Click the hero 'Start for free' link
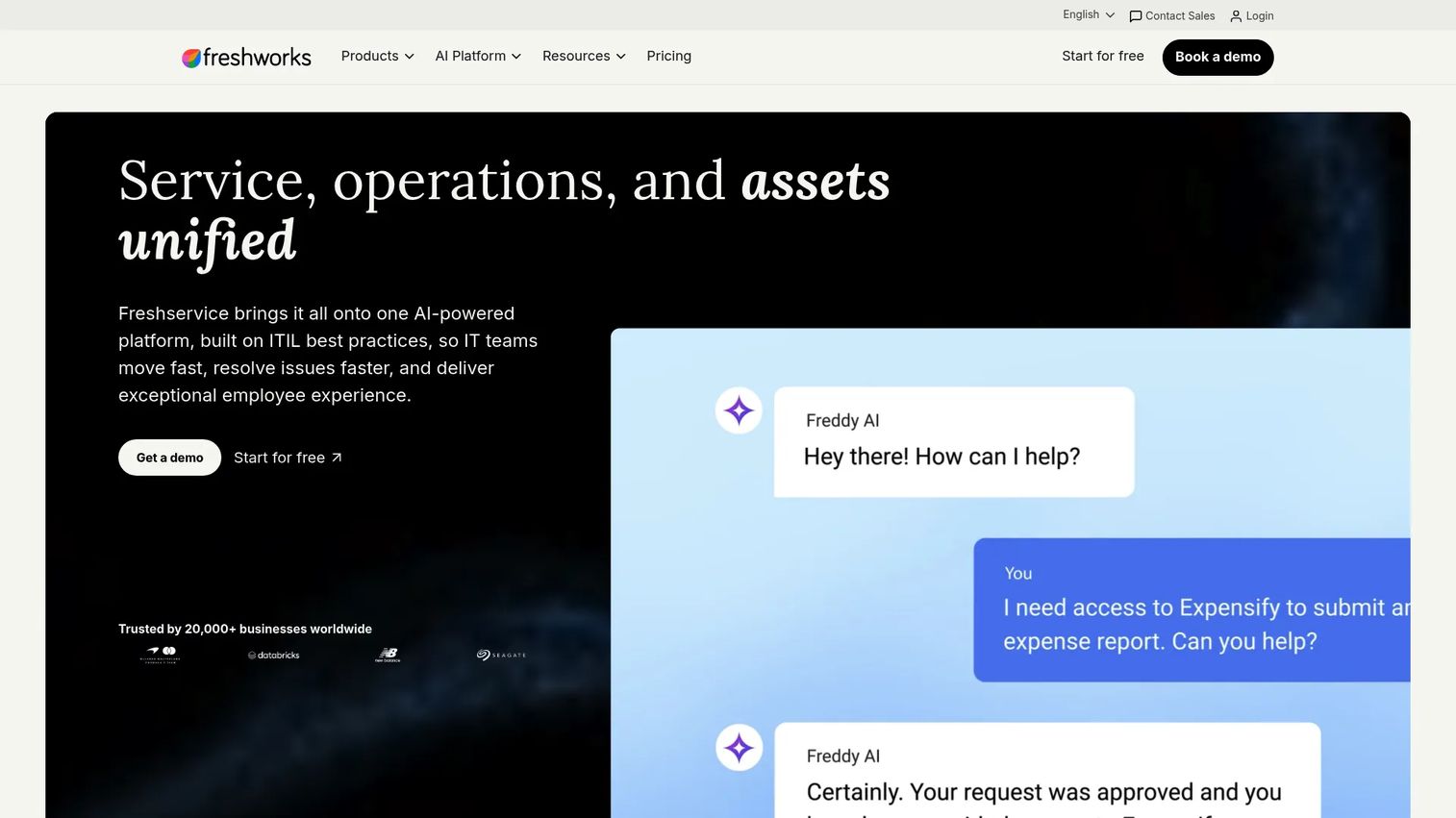 click(288, 458)
